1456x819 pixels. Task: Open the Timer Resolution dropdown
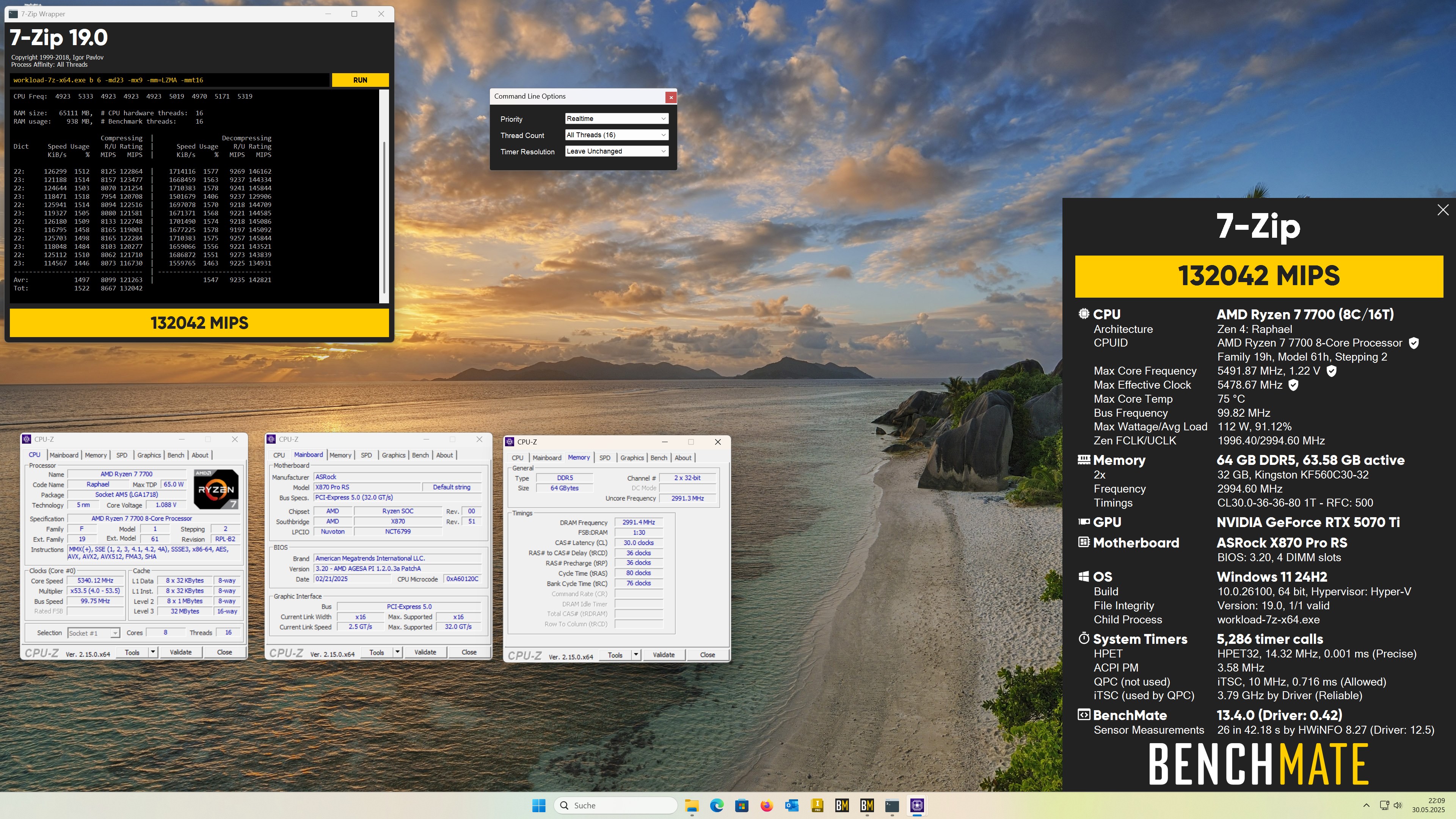[x=617, y=152]
